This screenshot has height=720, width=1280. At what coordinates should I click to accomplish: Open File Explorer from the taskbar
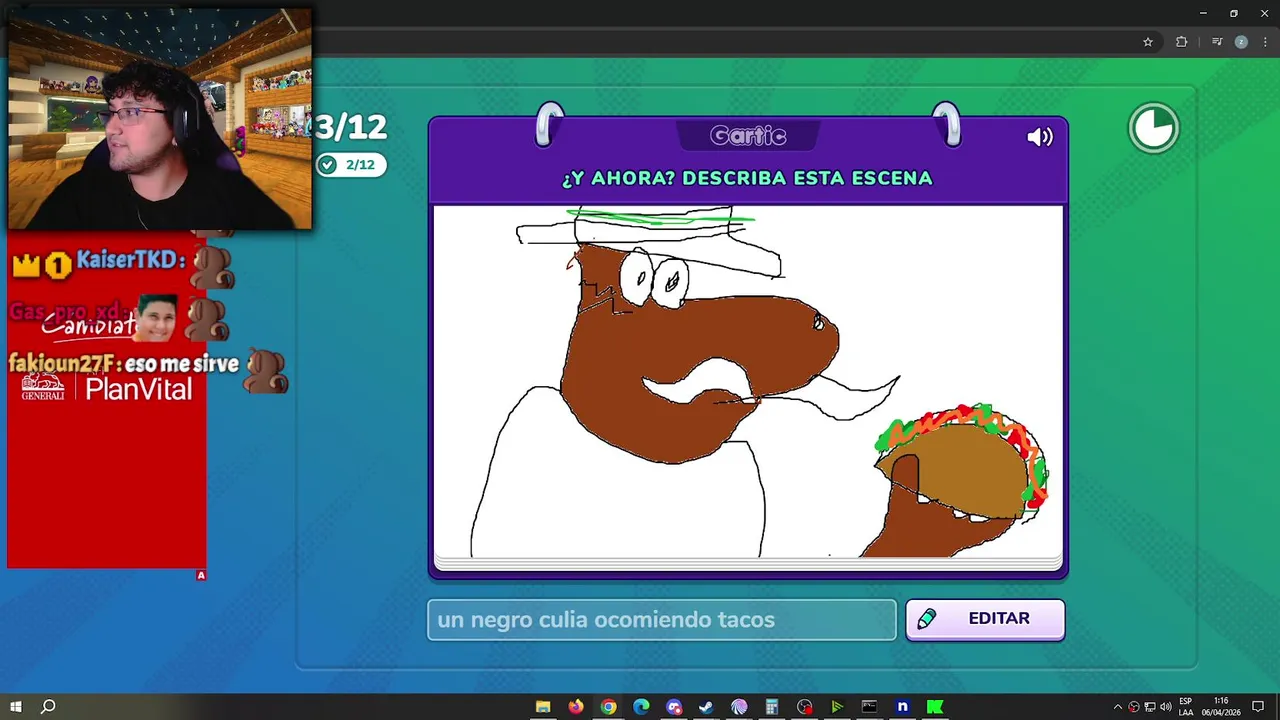coord(543,707)
